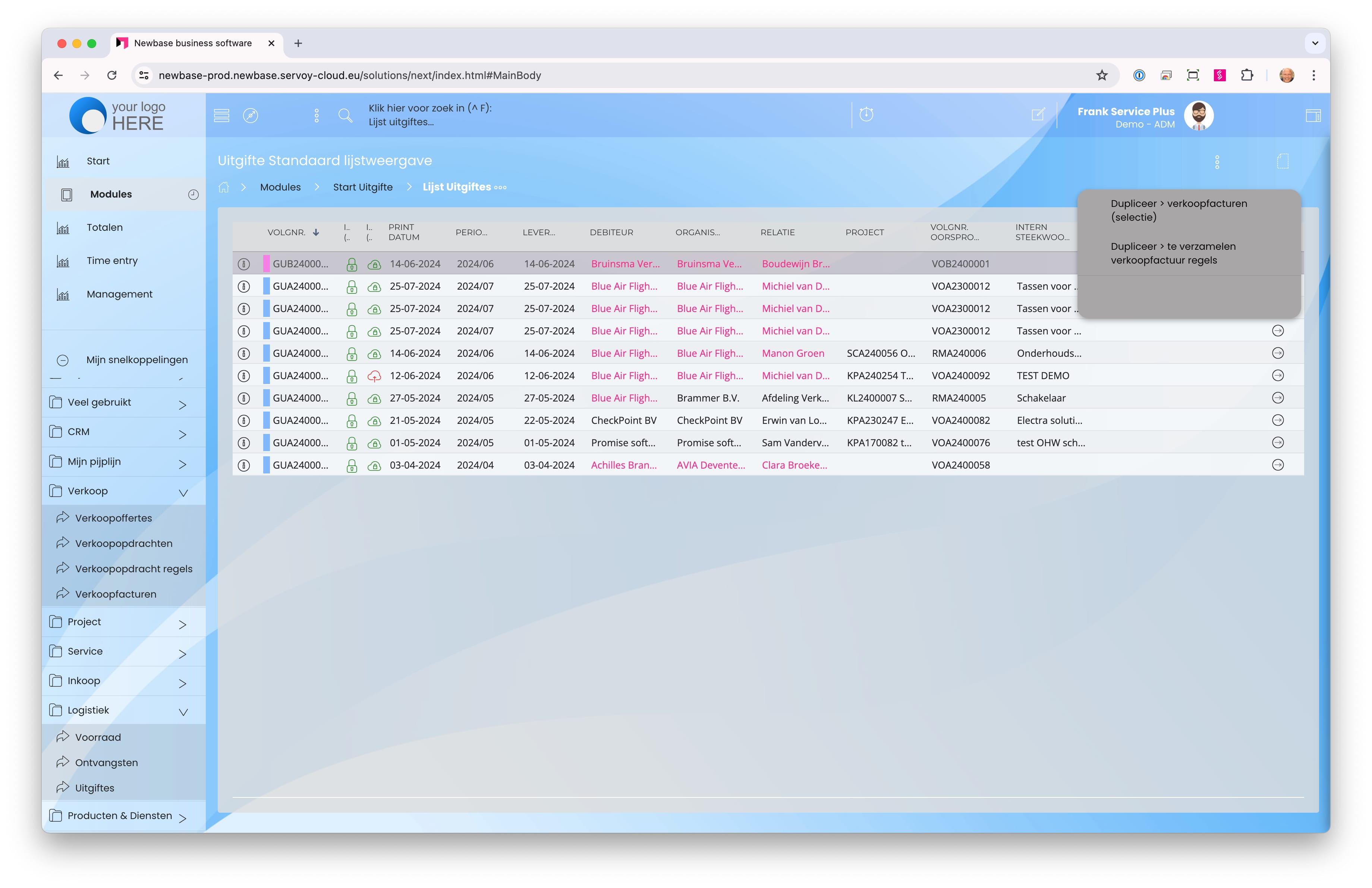Go to Start Uitgifte breadcrumb
This screenshot has width=1372, height=888.
click(362, 187)
